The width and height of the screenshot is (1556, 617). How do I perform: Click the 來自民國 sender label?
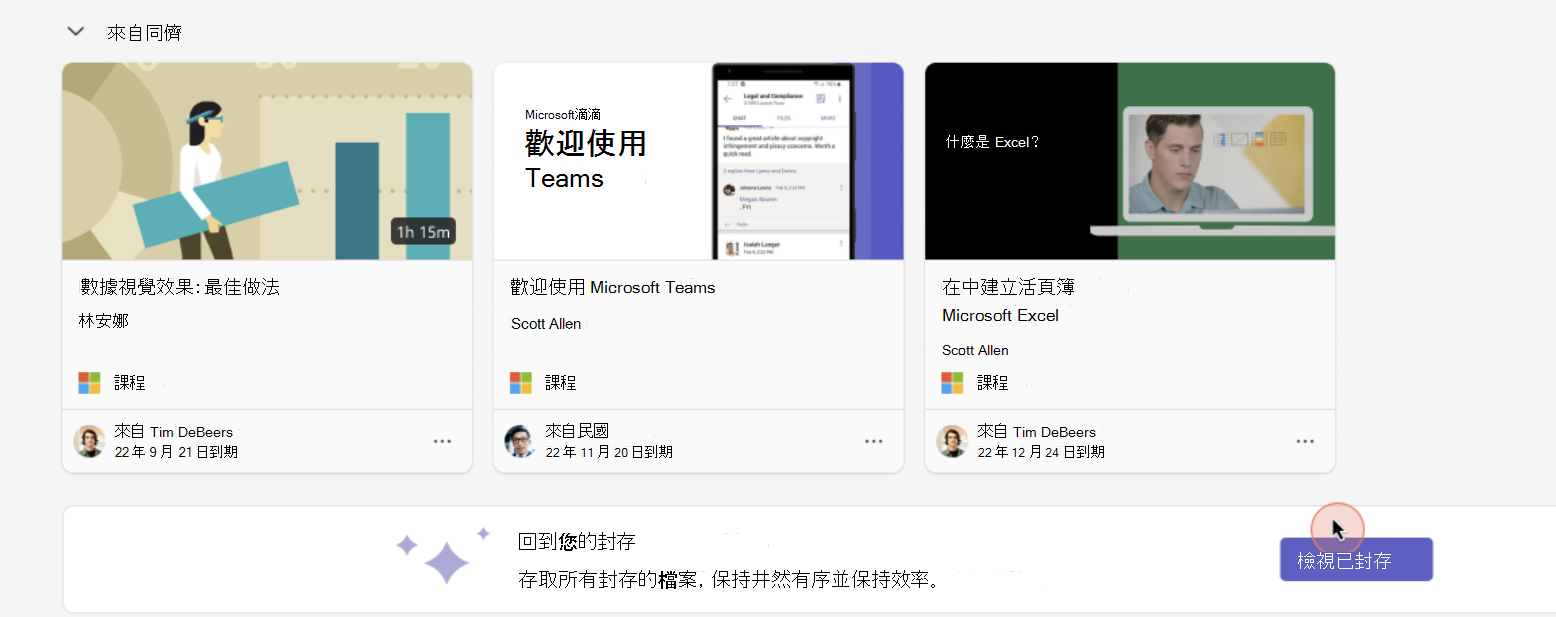click(x=577, y=432)
